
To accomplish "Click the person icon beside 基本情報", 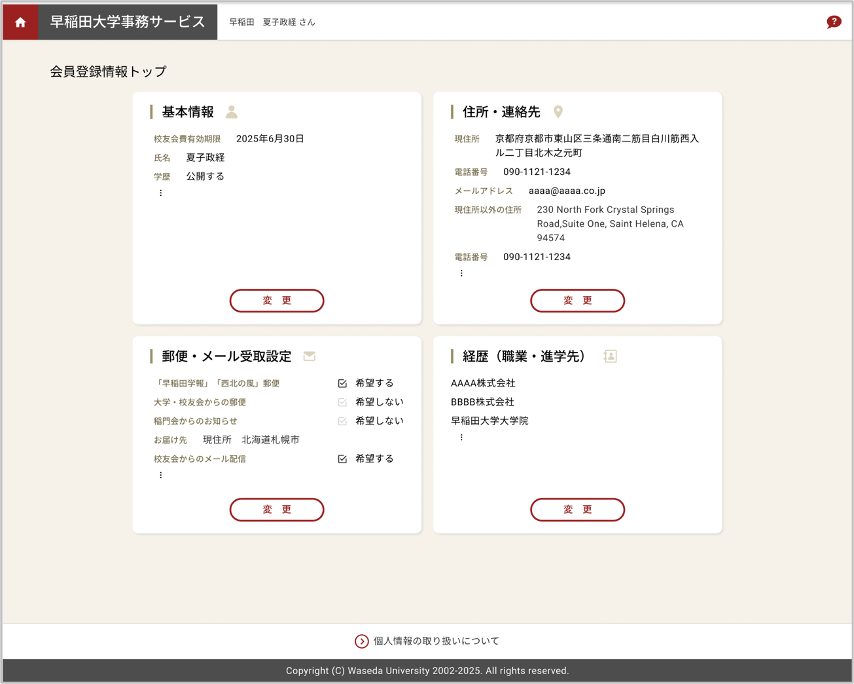I will pyautogui.click(x=232, y=112).
